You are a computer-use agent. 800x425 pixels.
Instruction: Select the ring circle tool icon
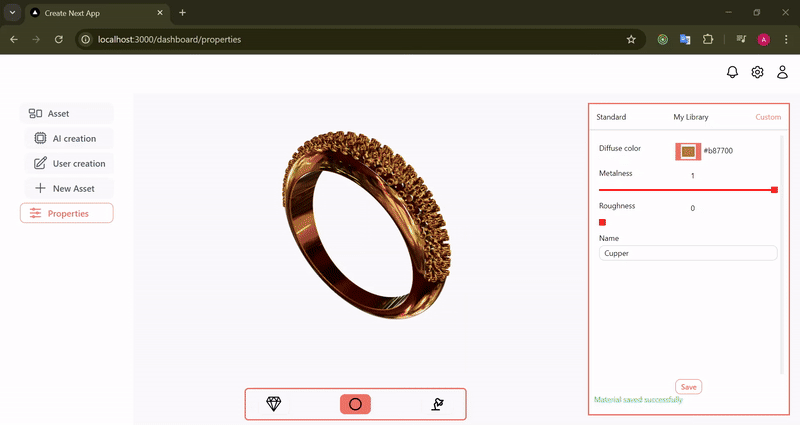click(356, 404)
